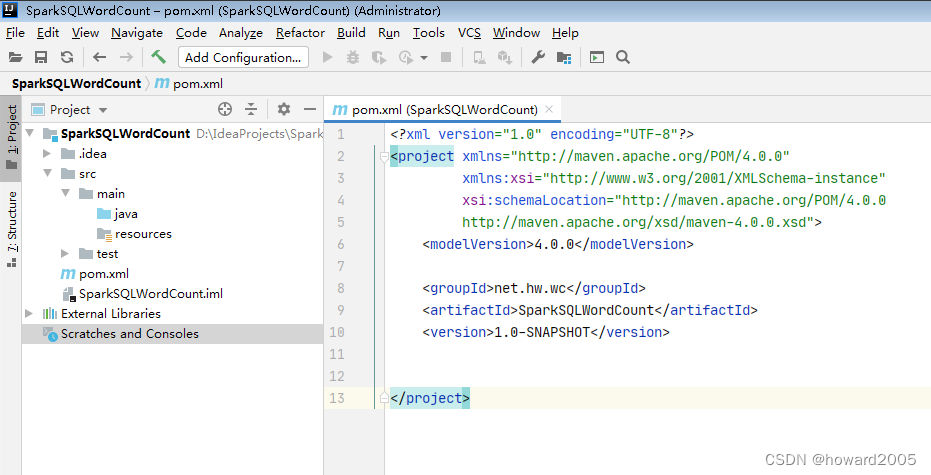
Task: Click the Search Everywhere magnifier
Action: pyautogui.click(x=623, y=57)
